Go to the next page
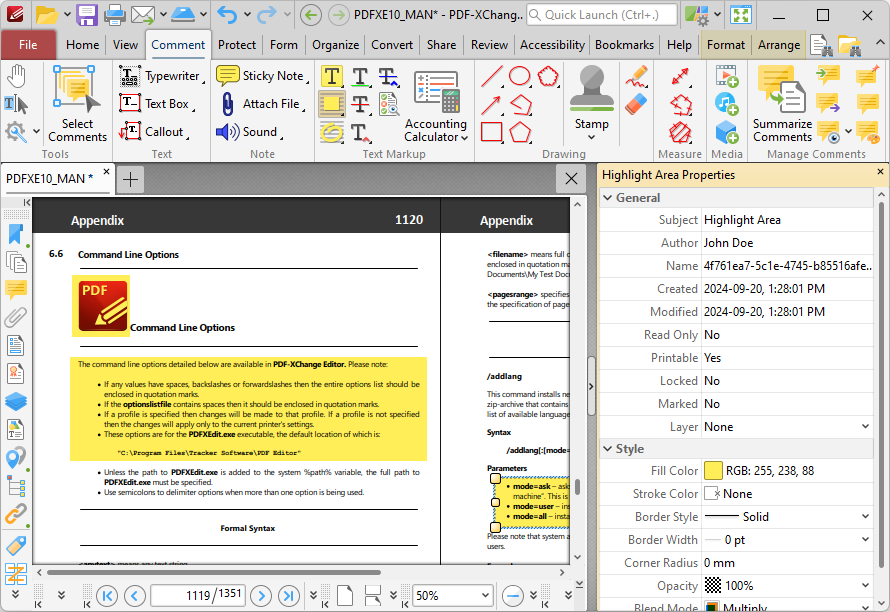Screen dimensions: 890x612 tap(261, 596)
